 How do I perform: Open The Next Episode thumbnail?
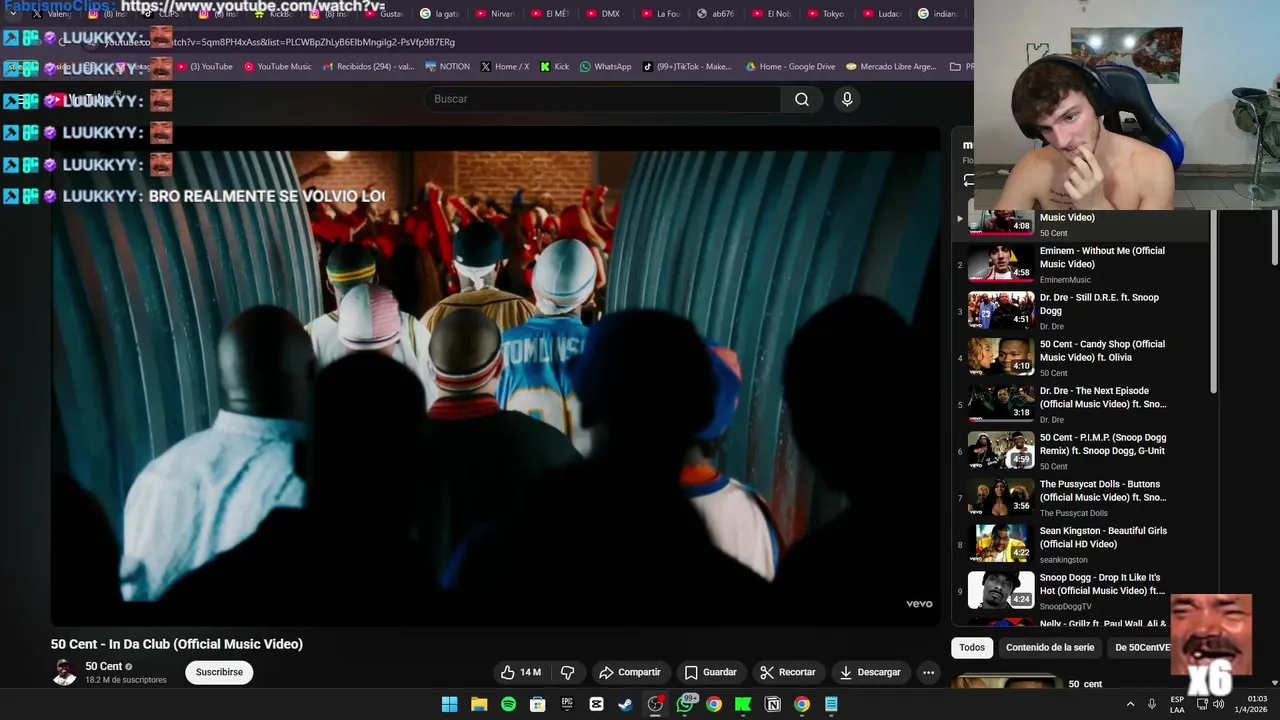click(x=1001, y=403)
